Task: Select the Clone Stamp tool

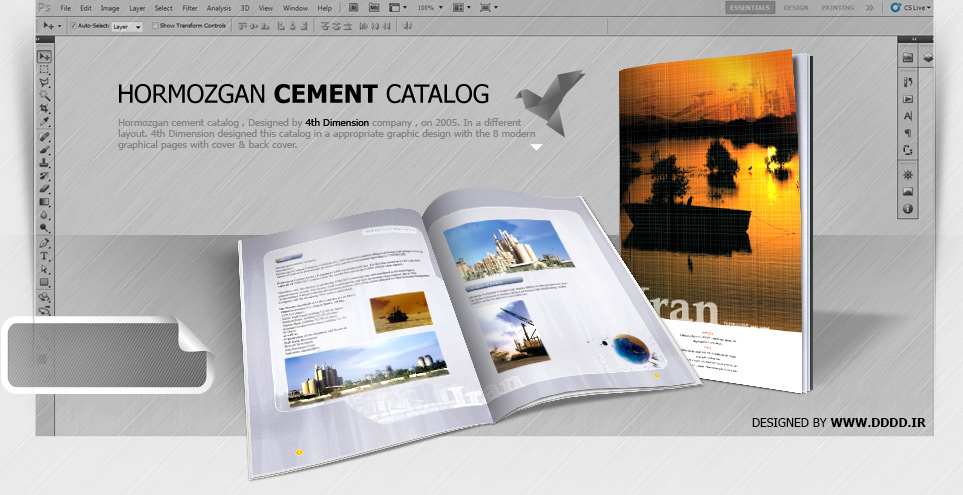Action: pos(44,163)
